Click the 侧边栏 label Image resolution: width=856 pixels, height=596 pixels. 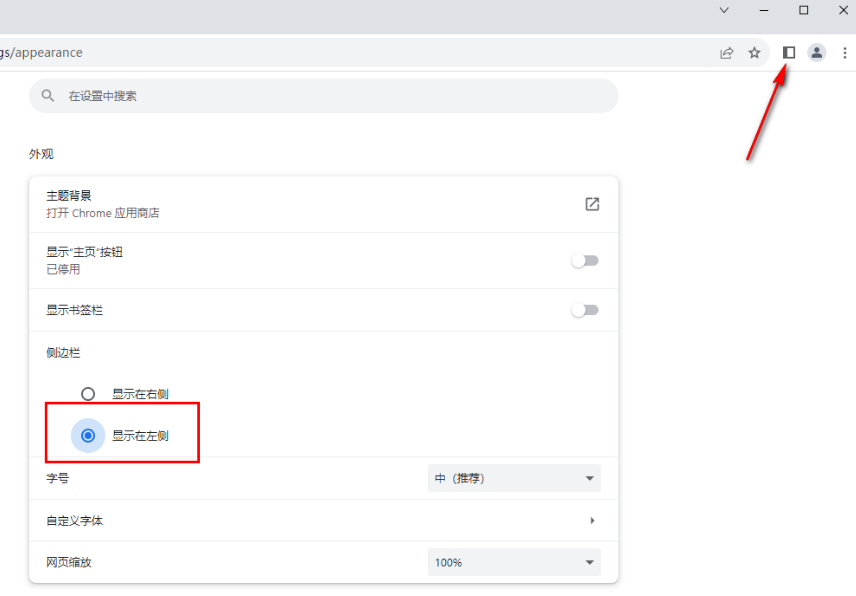tap(63, 353)
